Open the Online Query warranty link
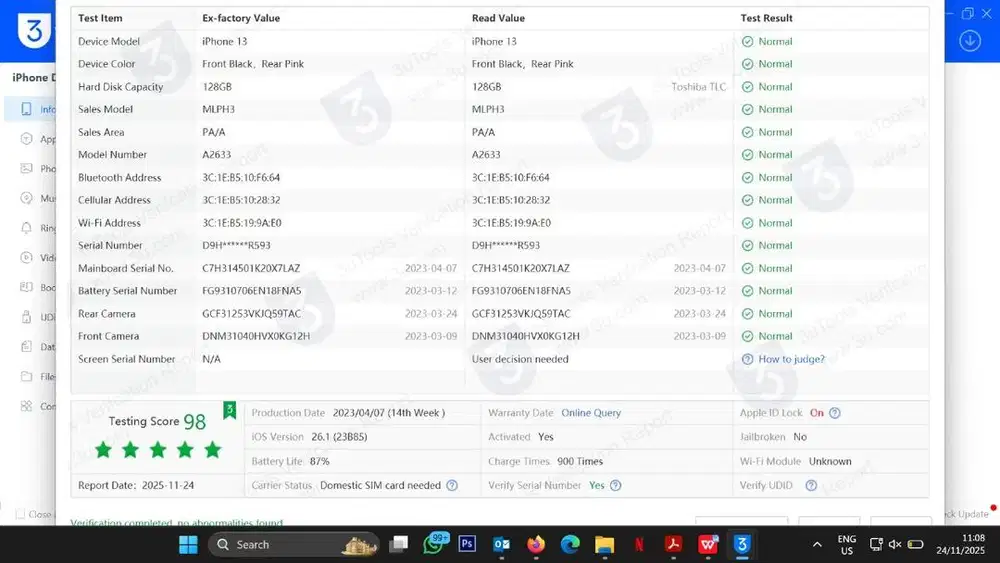Screen dimensions: 1000x563 coord(591,413)
